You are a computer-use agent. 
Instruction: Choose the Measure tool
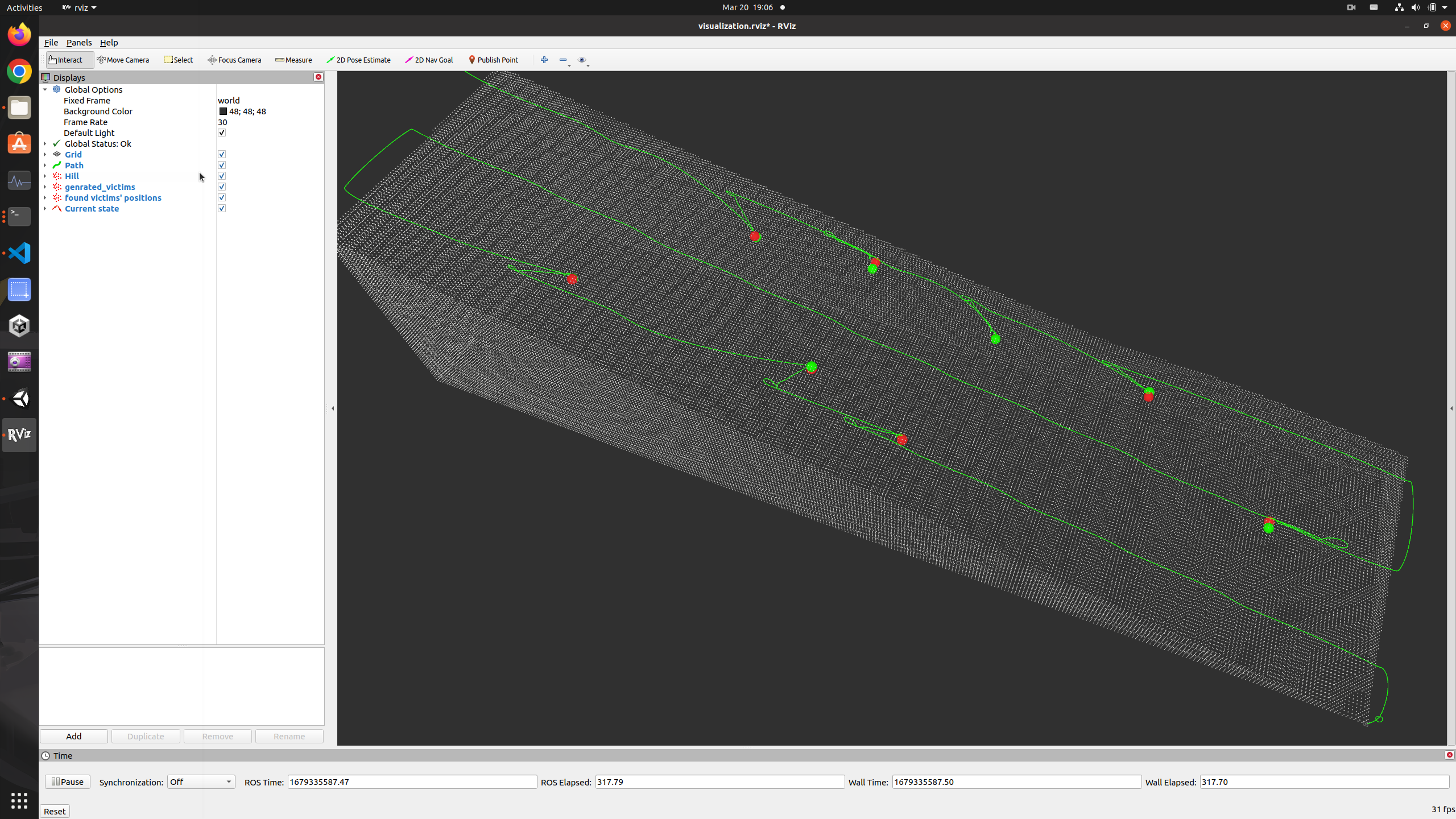point(293,60)
